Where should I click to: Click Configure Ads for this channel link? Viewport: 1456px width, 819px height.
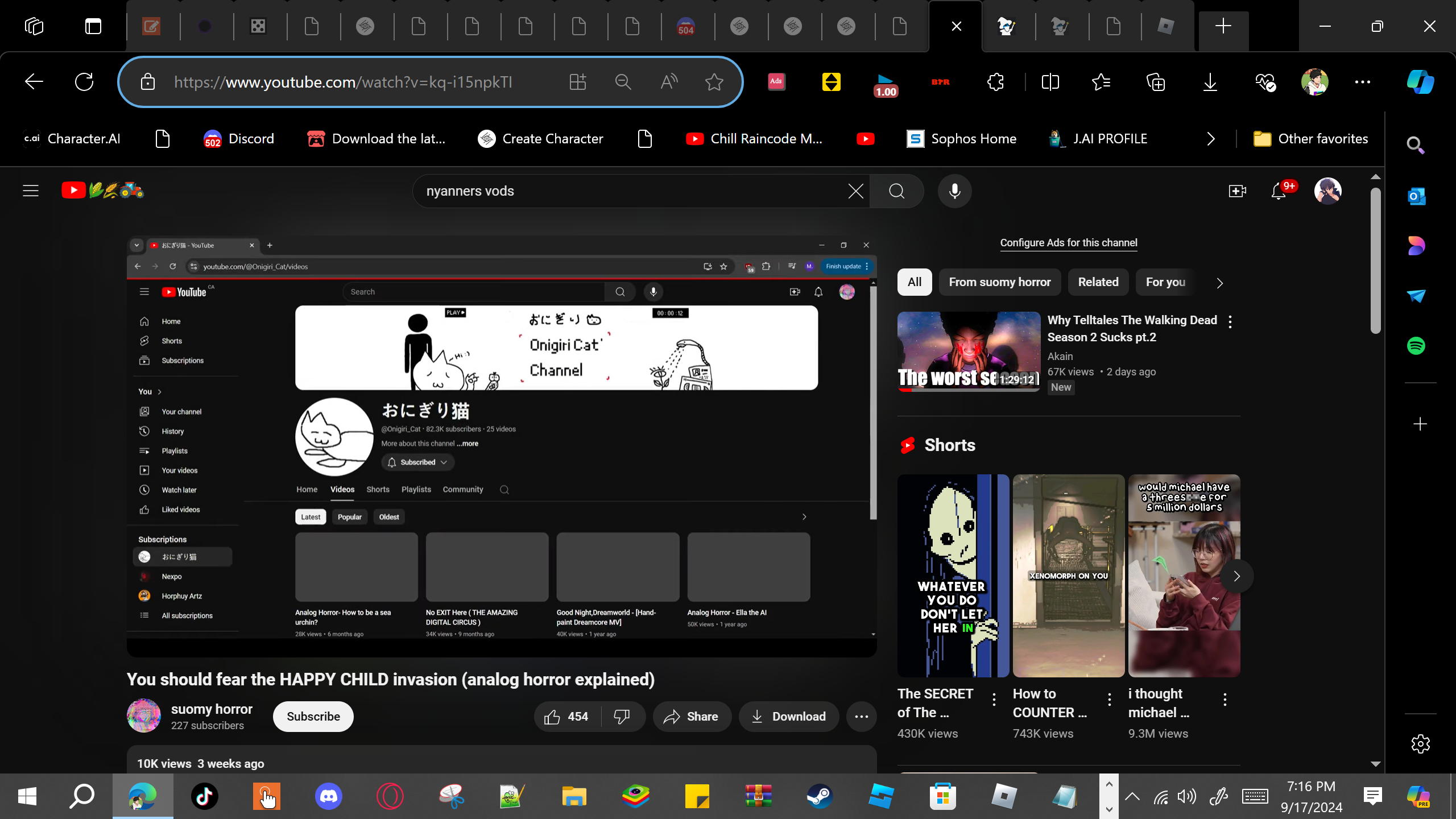click(1068, 243)
